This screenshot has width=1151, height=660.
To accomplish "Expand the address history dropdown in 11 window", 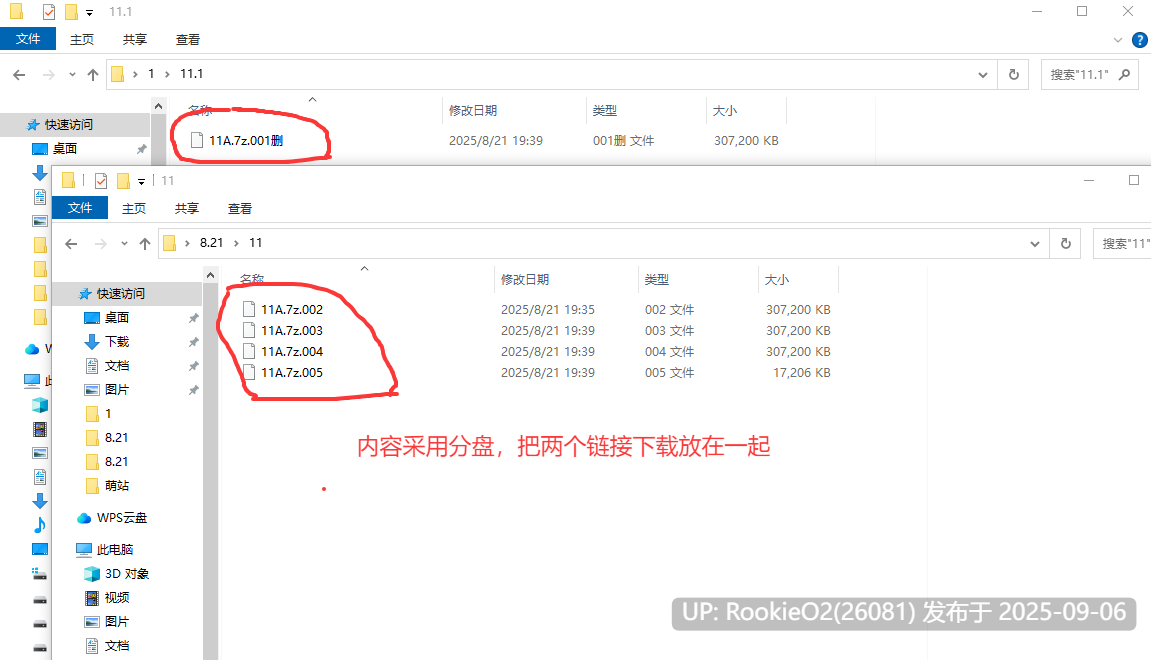I will (1034, 244).
